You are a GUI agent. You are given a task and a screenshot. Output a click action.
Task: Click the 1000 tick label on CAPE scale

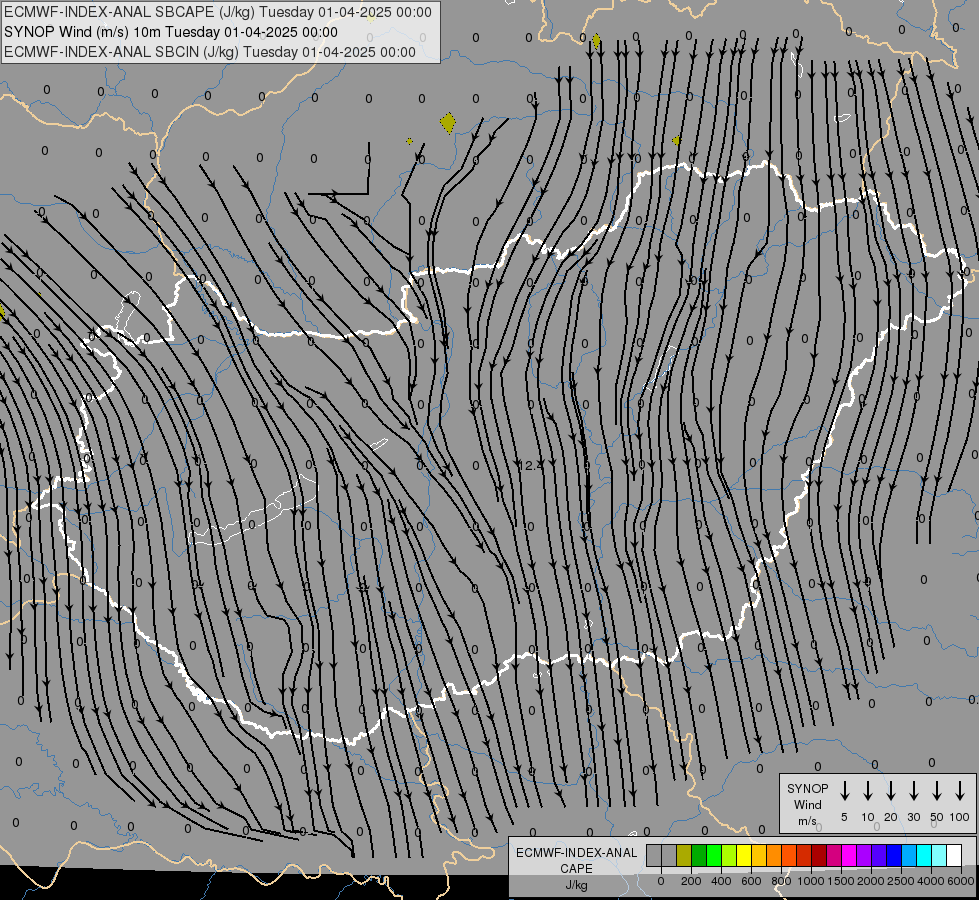[810, 881]
